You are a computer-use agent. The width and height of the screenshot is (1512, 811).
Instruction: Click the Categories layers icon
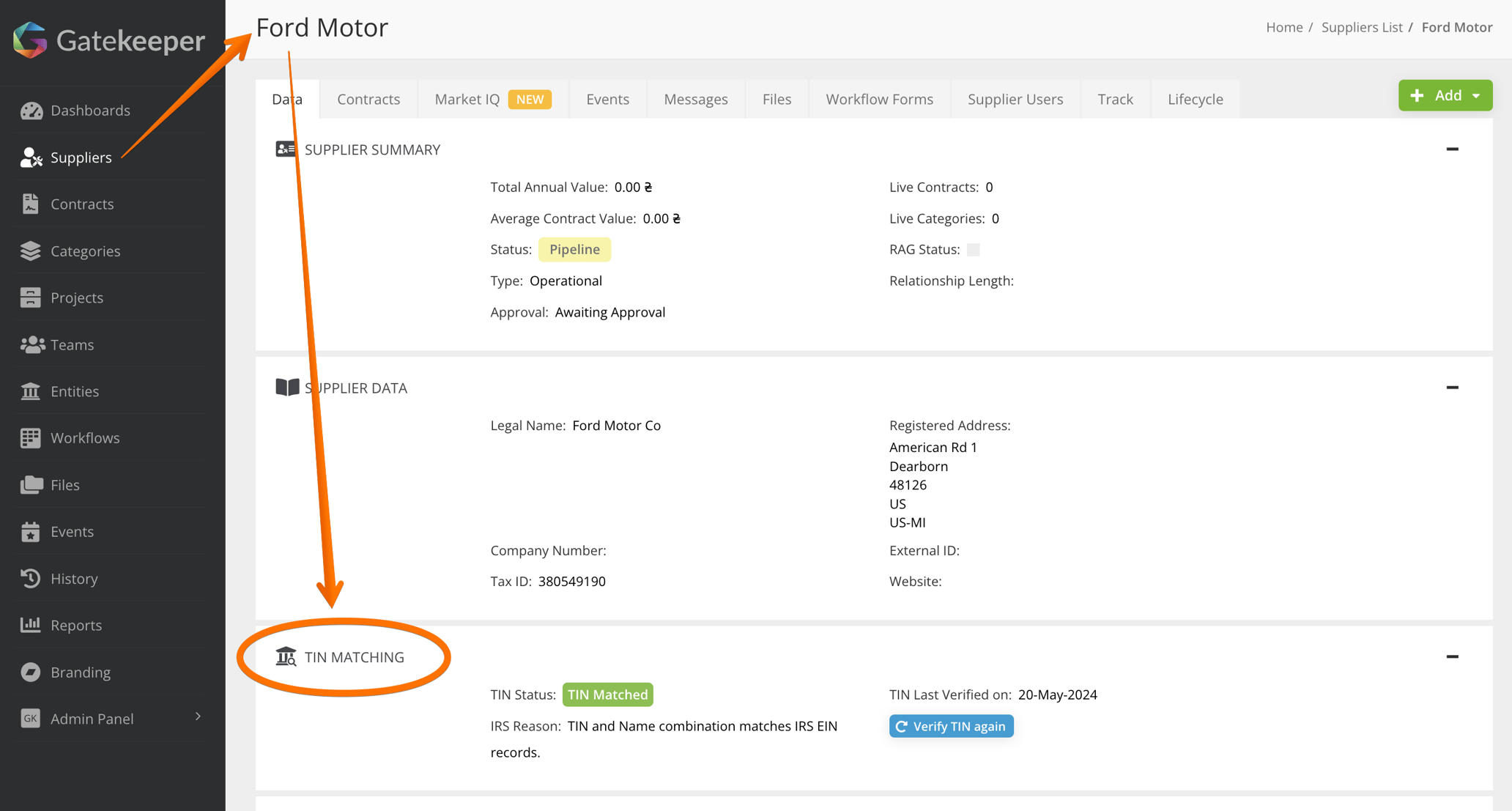(31, 251)
